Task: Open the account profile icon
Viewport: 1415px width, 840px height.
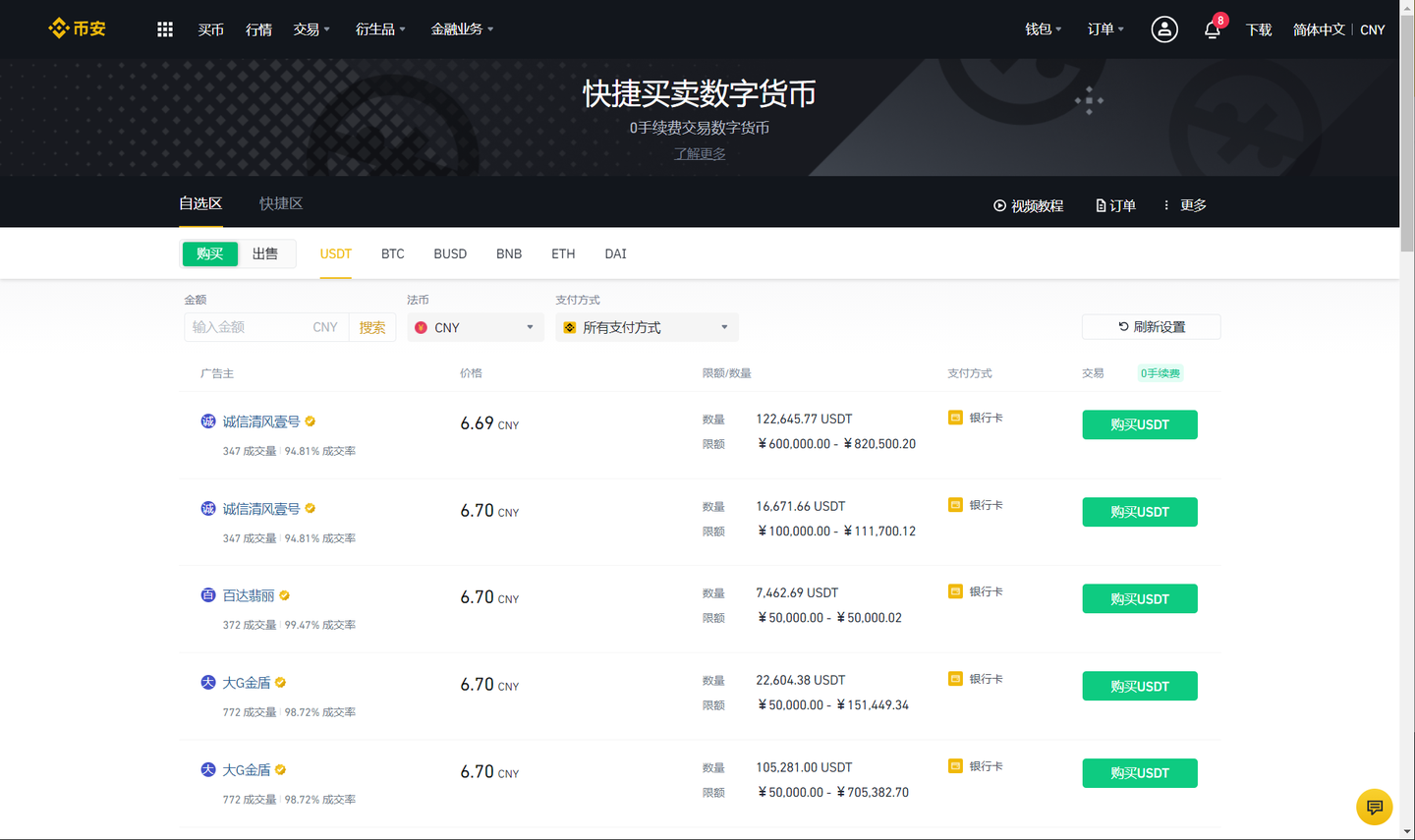Action: 1164,29
